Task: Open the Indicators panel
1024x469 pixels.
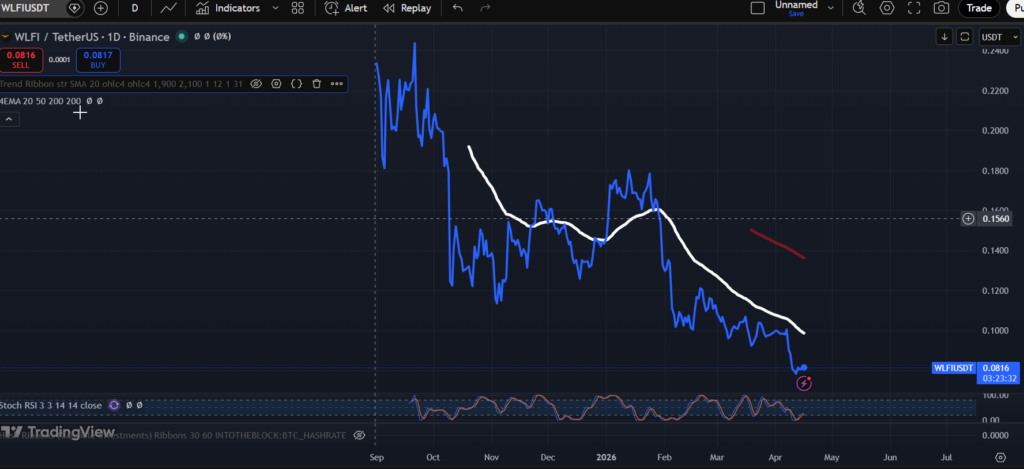Action: click(228, 8)
